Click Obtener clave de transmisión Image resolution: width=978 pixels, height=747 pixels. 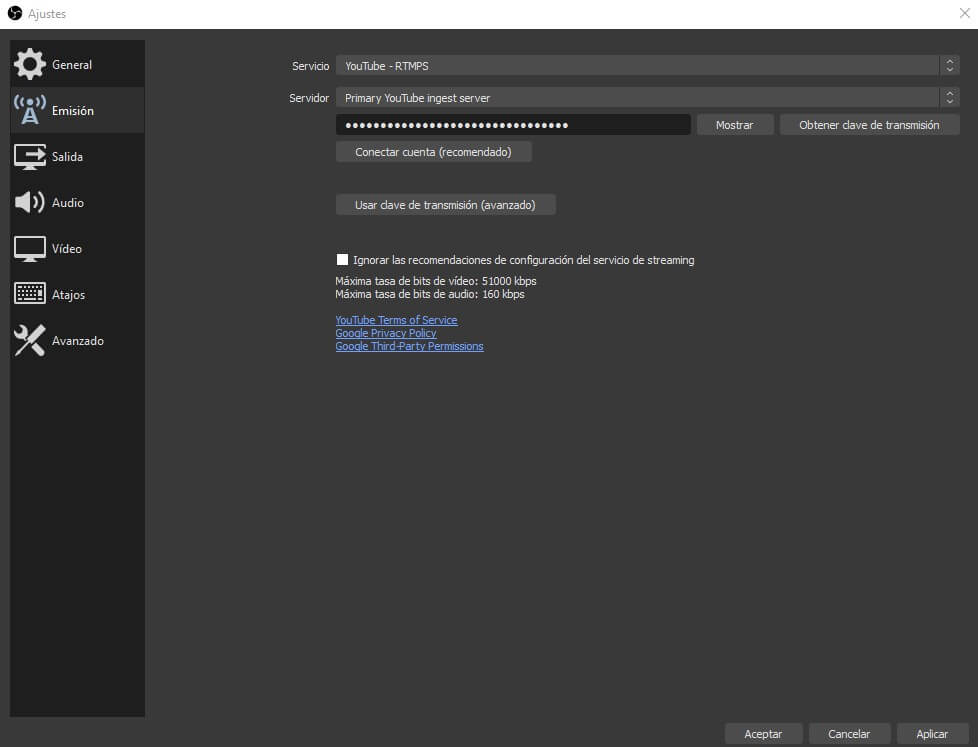click(868, 124)
